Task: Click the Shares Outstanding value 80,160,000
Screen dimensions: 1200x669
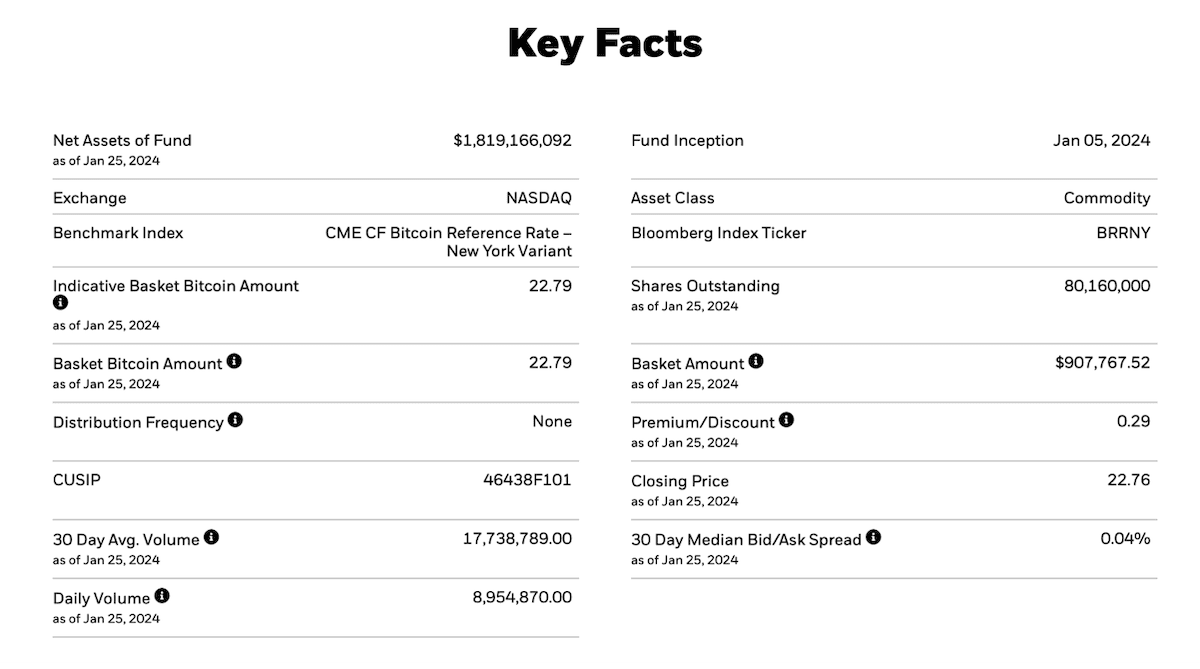Action: pos(1107,286)
